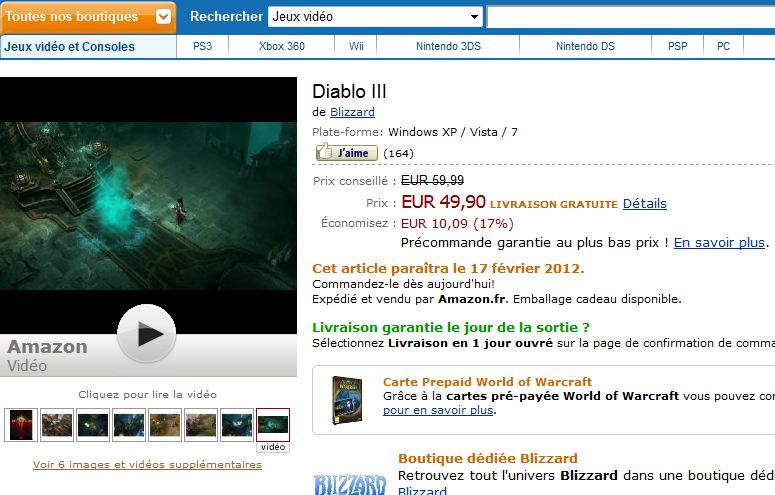775x495 pixels.
Task: Open the En savoir plus link
Action: tap(719, 243)
